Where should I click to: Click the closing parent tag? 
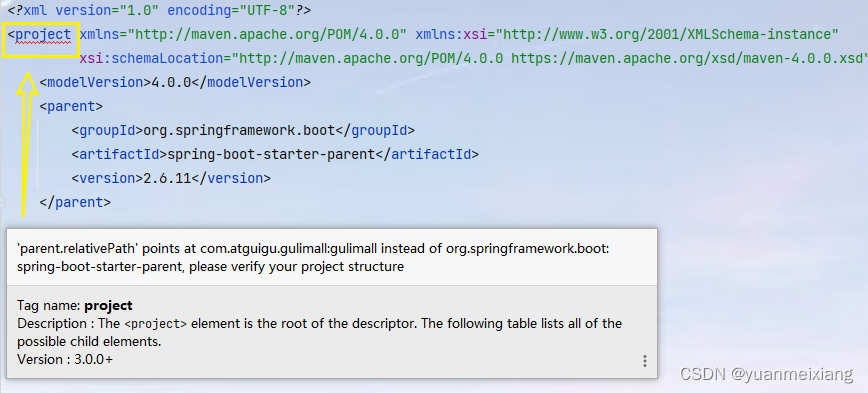75,202
